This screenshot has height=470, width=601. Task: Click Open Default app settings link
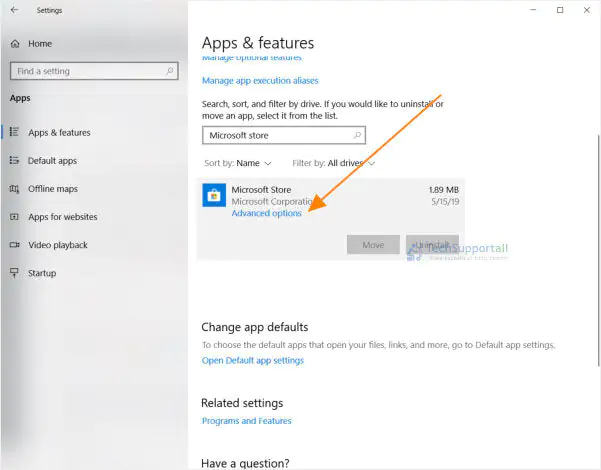(x=253, y=360)
